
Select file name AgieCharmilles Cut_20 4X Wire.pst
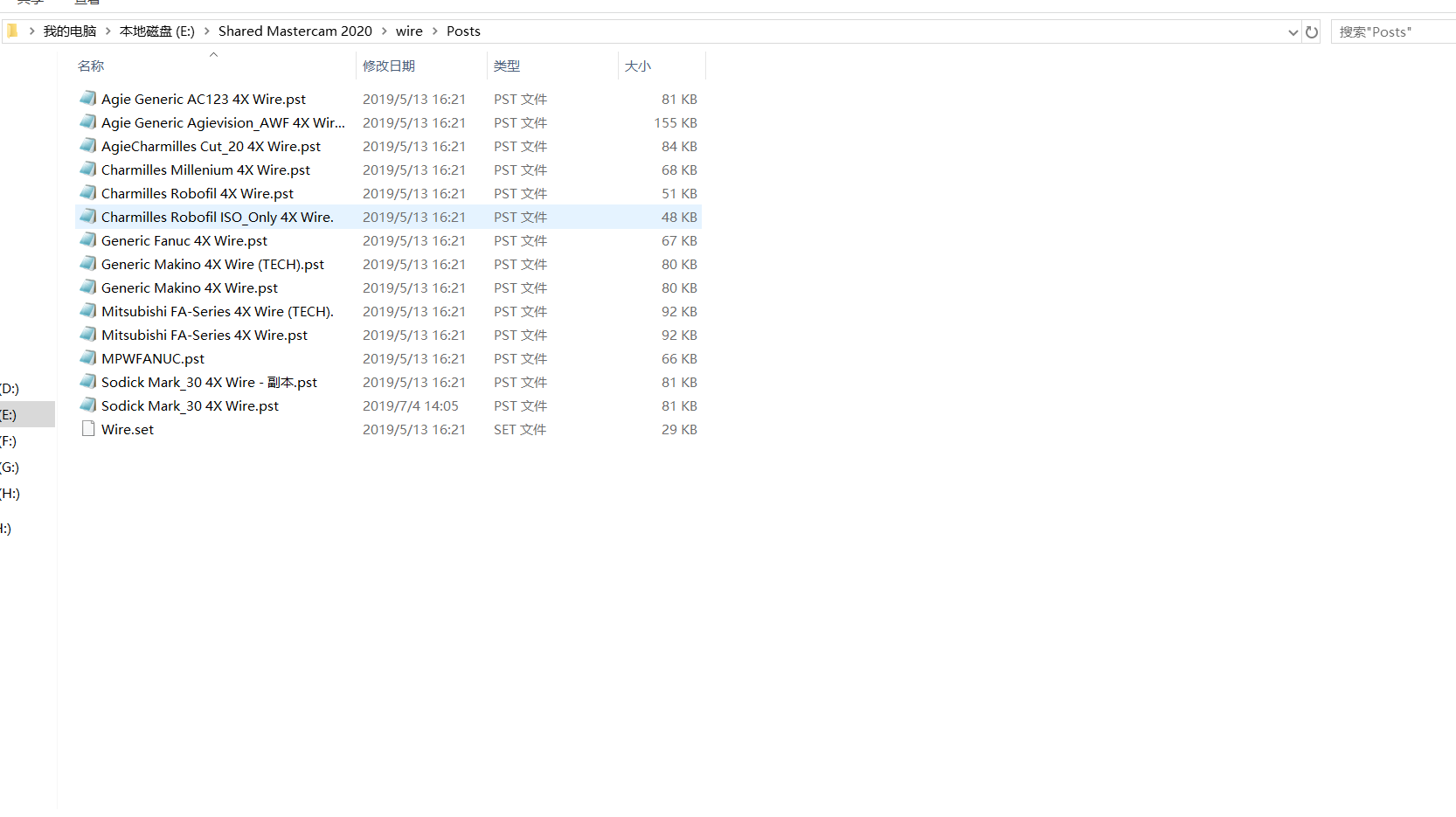pos(211,147)
